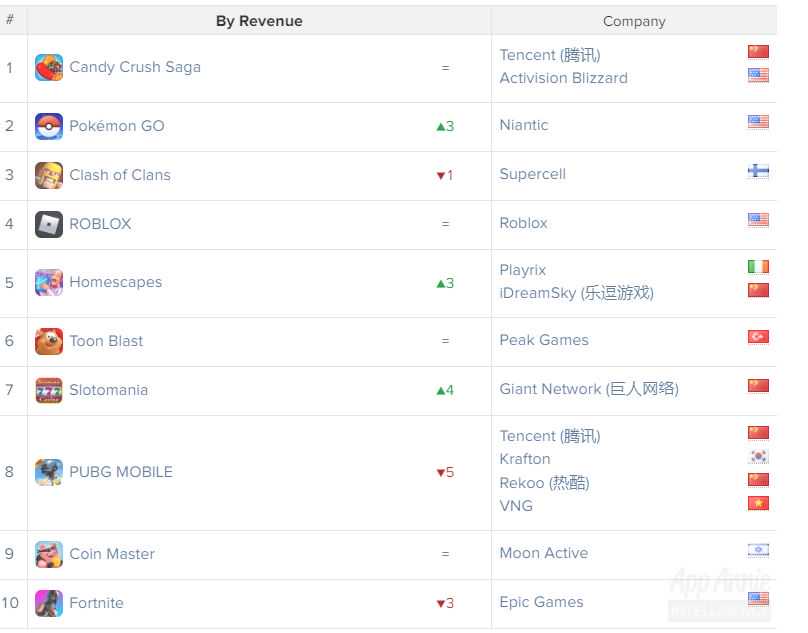The height and width of the screenshot is (633, 808).
Task: Click the Homescapes app icon
Action: 49,282
